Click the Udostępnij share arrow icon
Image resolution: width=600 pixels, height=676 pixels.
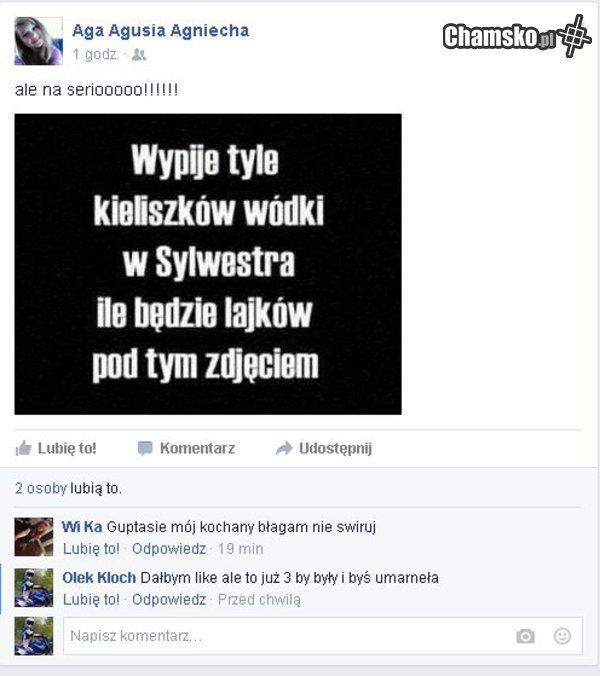point(284,448)
